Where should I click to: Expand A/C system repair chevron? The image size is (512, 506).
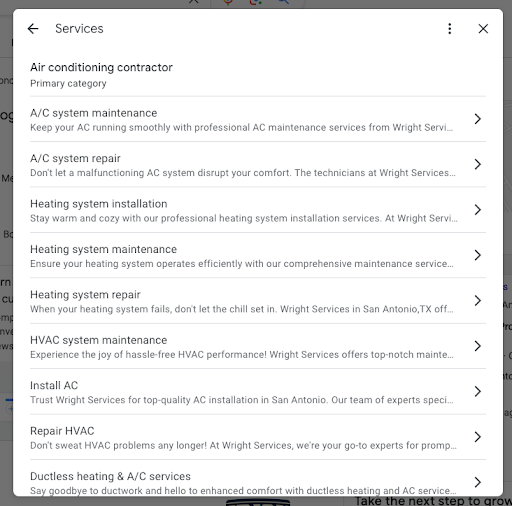click(x=477, y=164)
